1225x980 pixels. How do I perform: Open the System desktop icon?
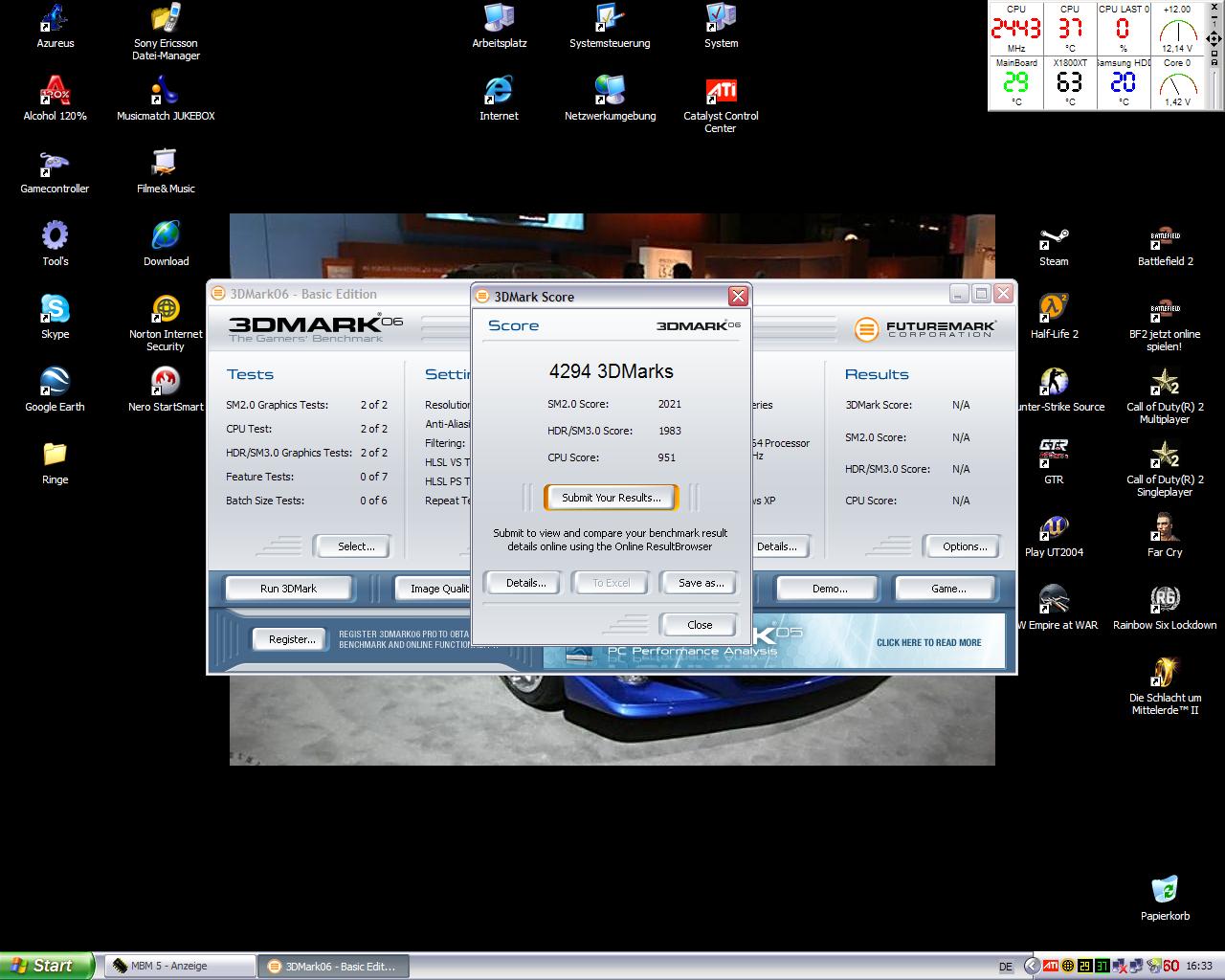(x=721, y=26)
